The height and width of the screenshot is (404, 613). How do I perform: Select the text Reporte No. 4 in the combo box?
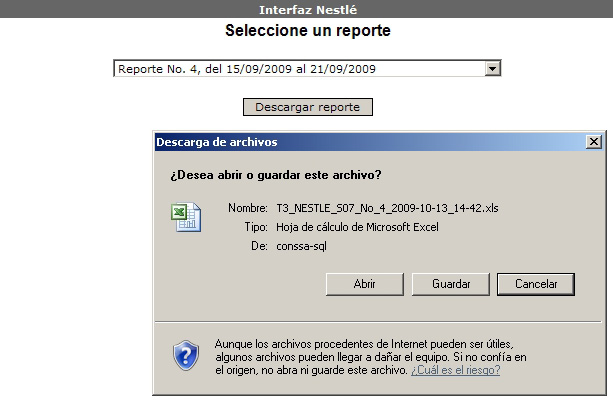(x=158, y=69)
